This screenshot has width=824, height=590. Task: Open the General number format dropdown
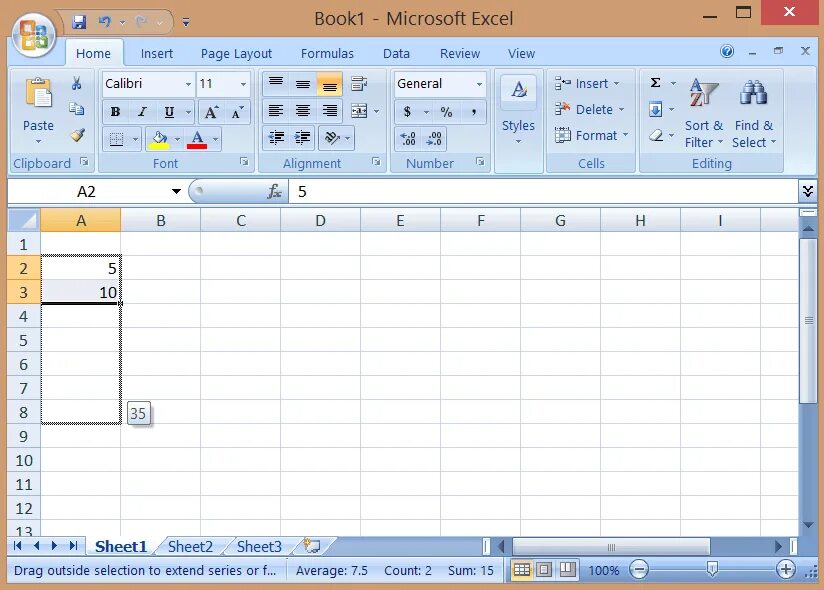pos(479,84)
